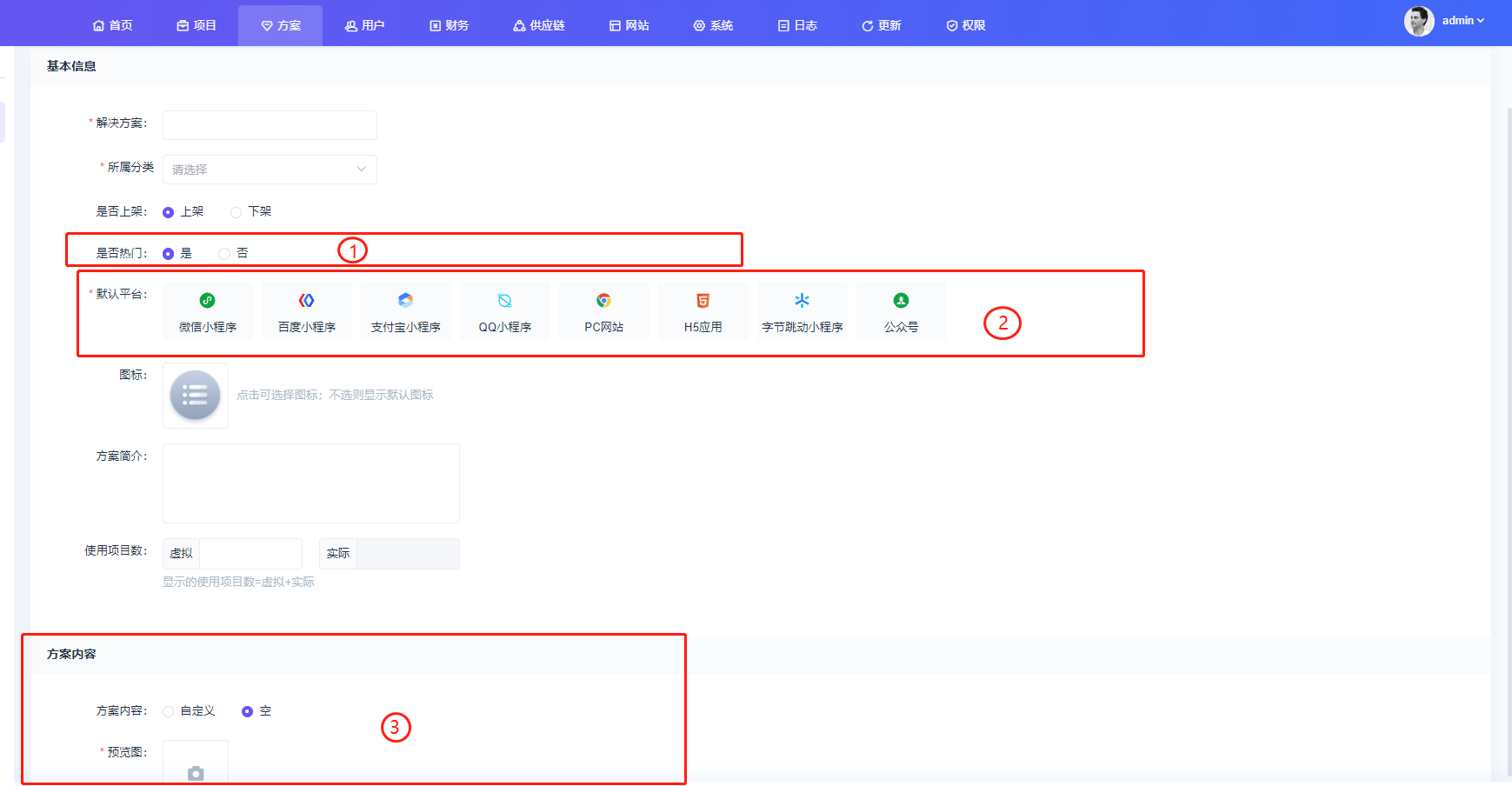
Task: Click the 图标 chooser thumbnail
Action: (x=196, y=396)
